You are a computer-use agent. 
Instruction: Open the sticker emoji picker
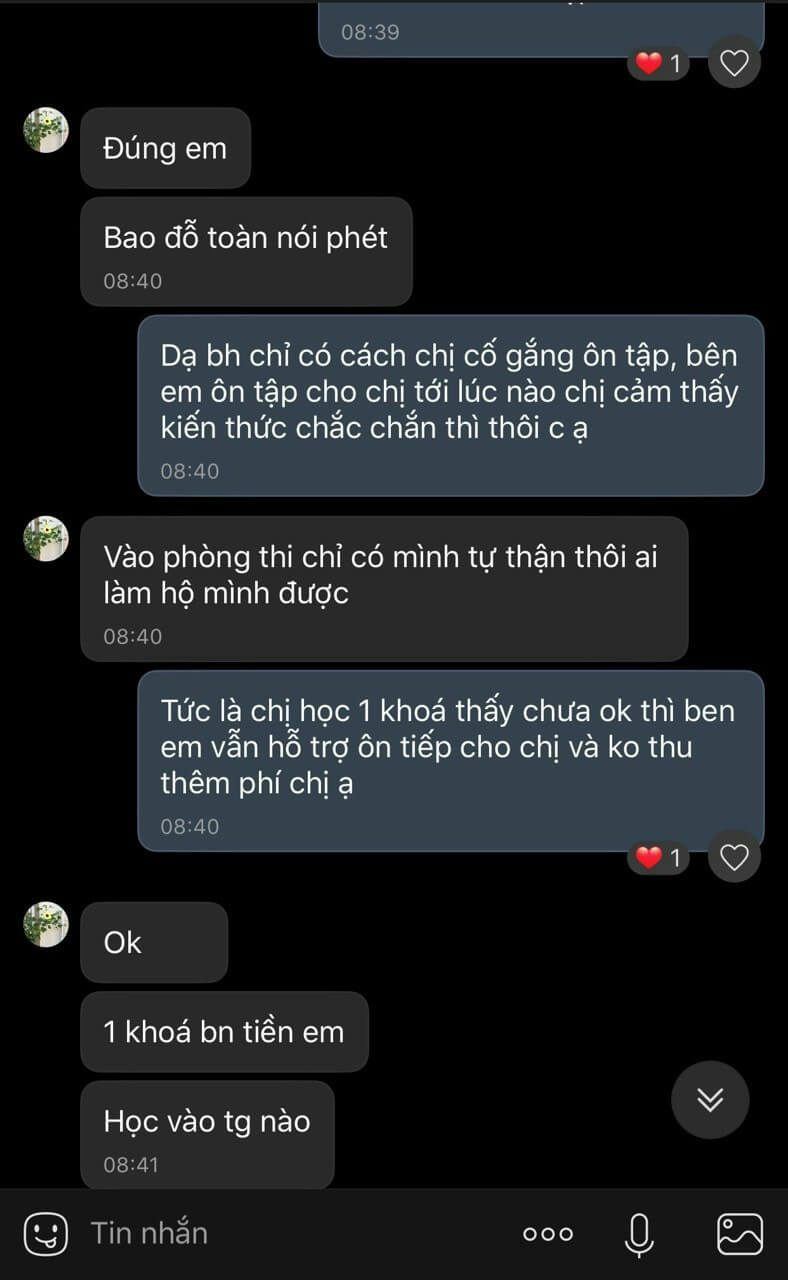(x=45, y=1234)
